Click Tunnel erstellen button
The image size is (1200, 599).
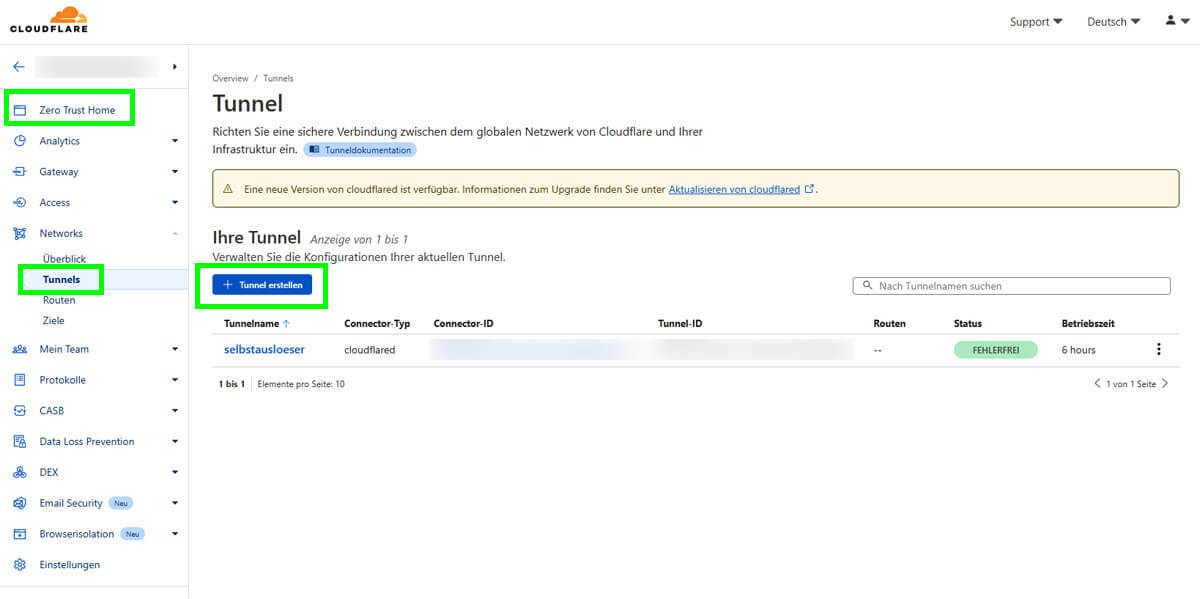262,285
